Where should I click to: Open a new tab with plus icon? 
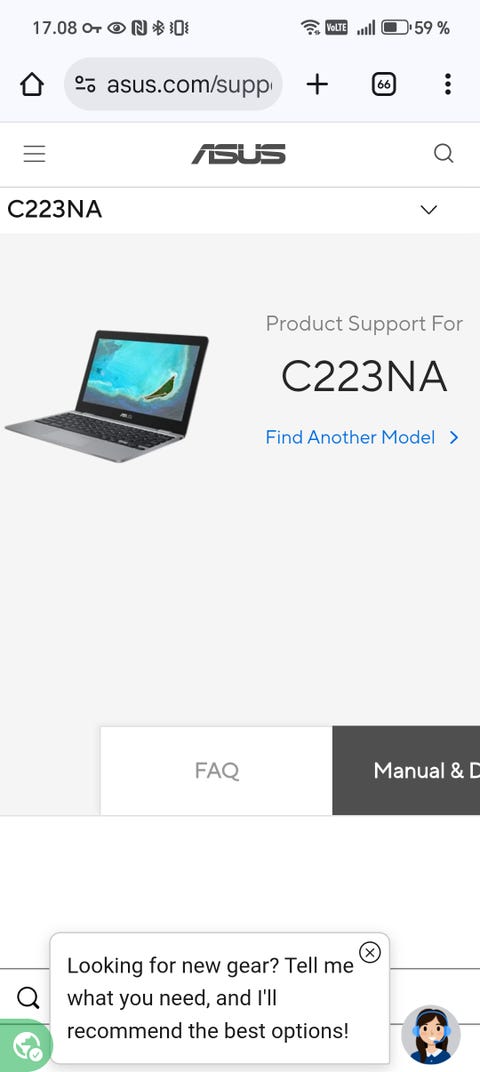[x=317, y=84]
